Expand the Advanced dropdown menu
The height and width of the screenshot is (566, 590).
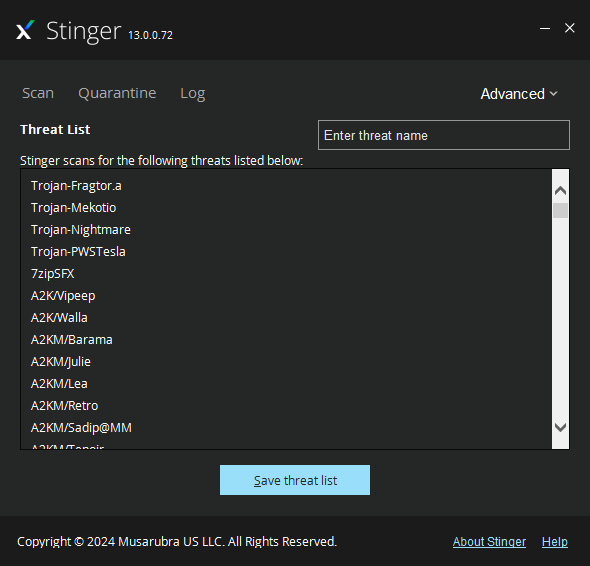[x=519, y=94]
